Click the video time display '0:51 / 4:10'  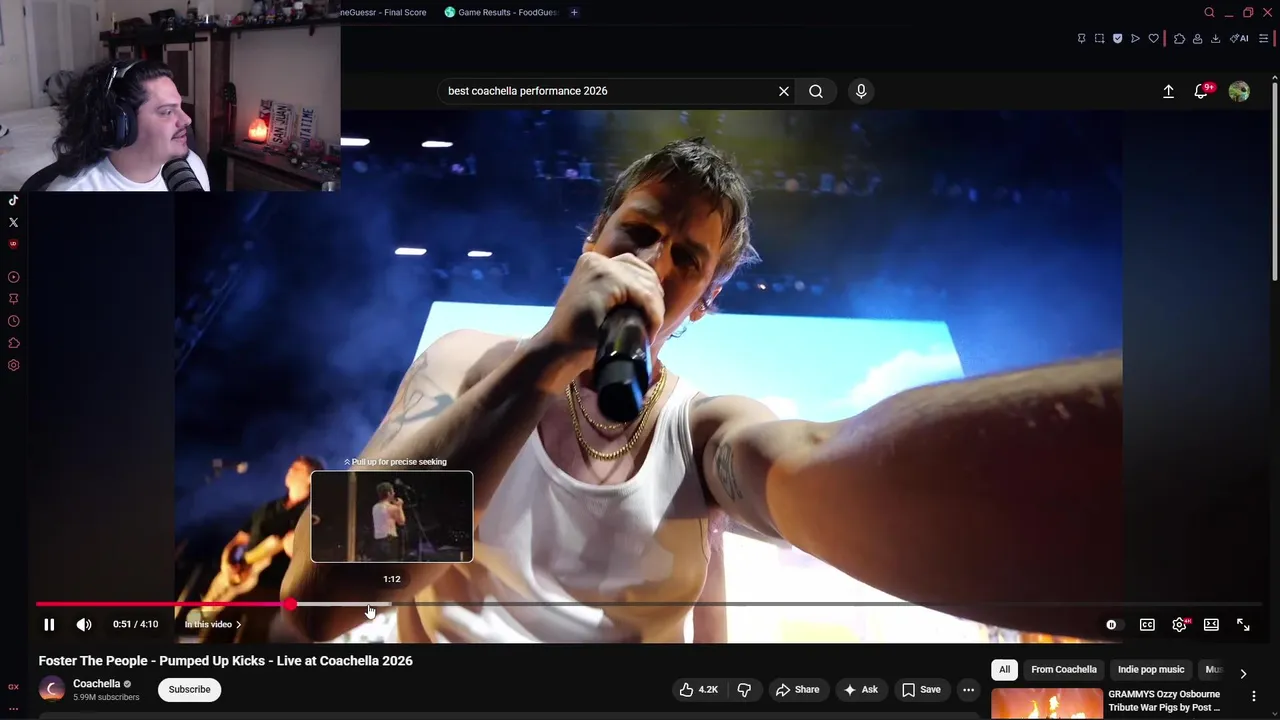pyautogui.click(x=135, y=625)
